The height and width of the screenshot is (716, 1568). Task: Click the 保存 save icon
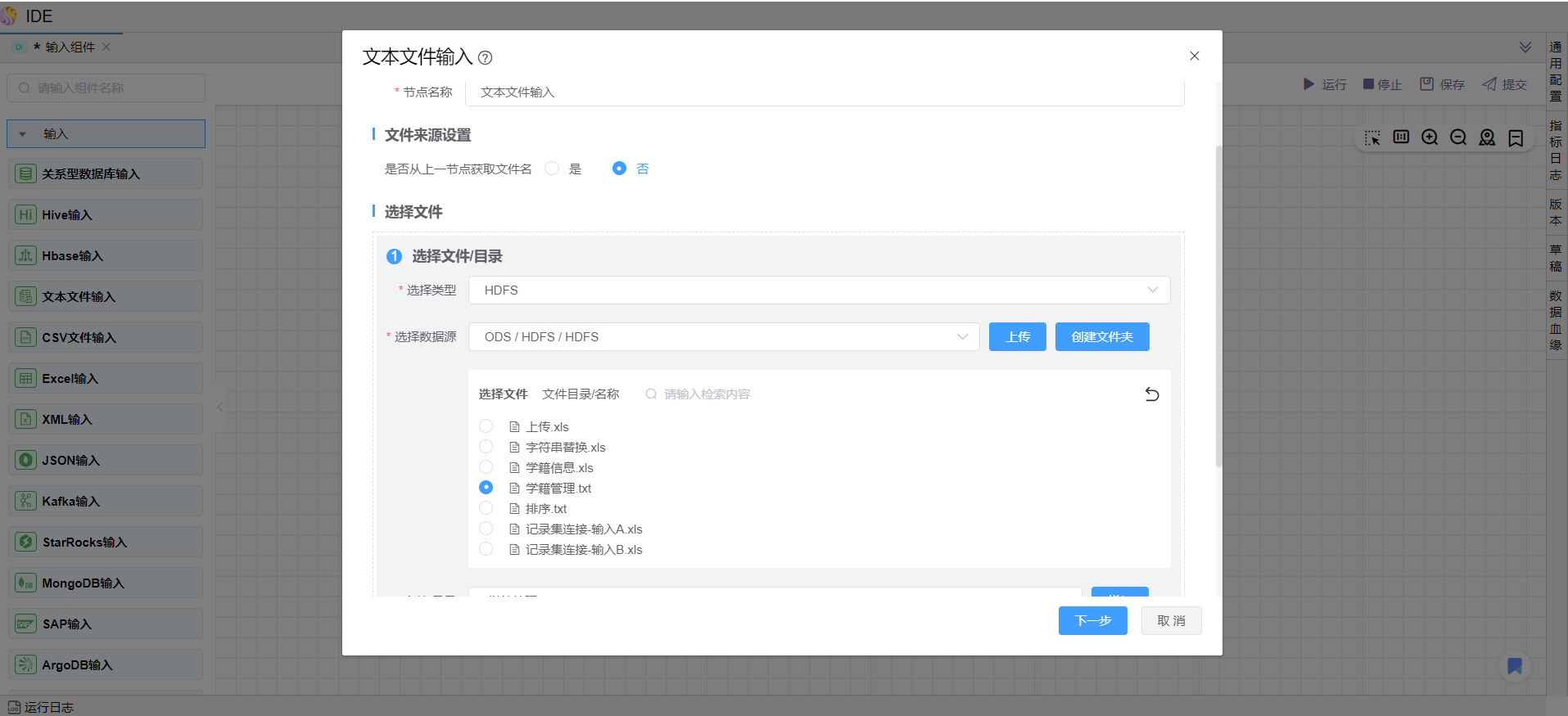[x=1426, y=84]
